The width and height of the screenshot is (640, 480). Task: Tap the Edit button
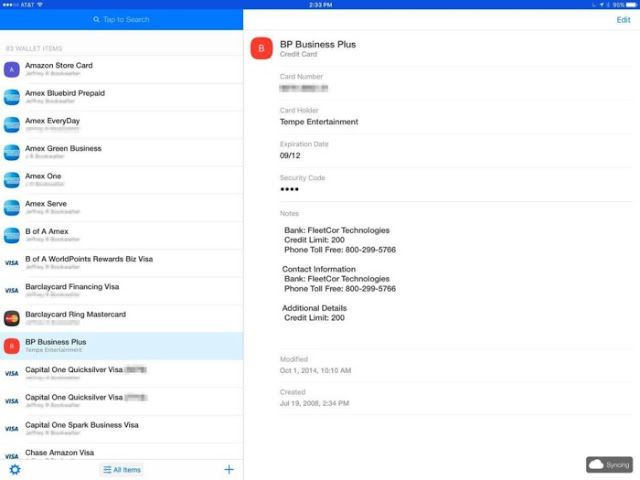(x=623, y=20)
